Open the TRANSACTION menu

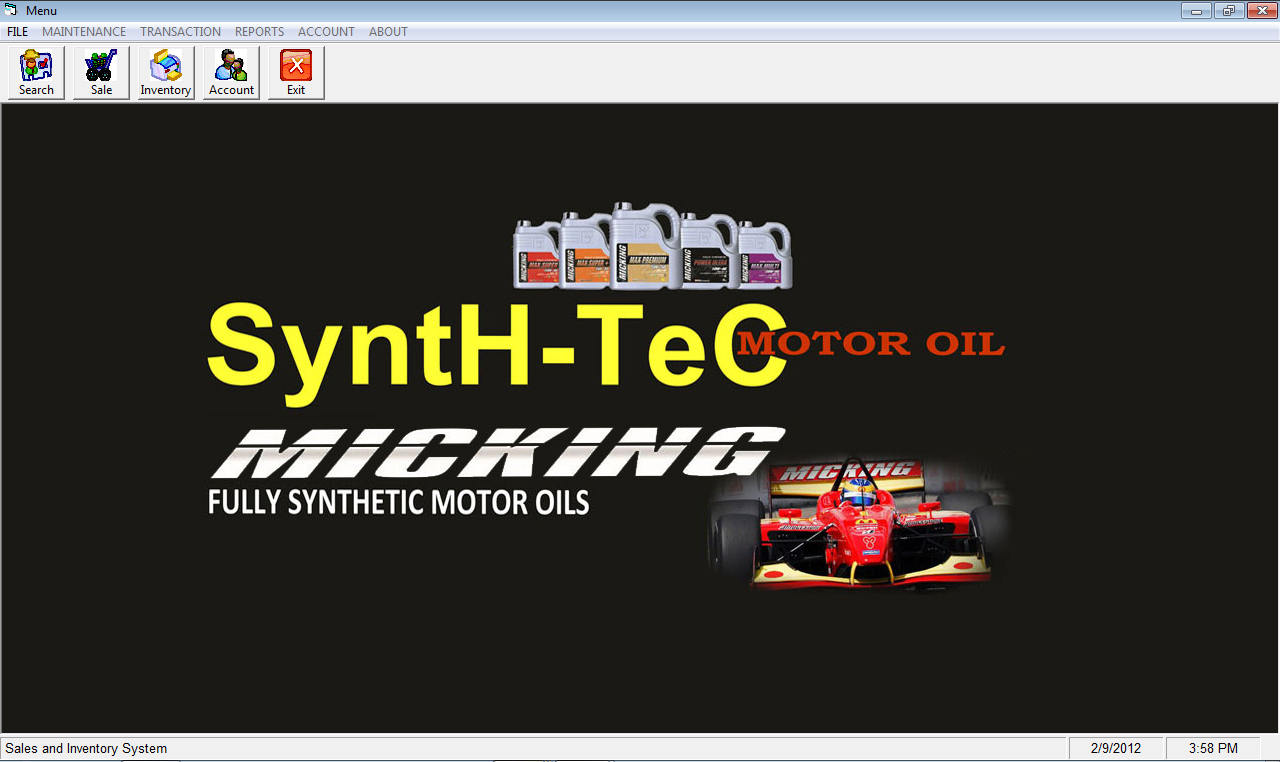tap(180, 32)
